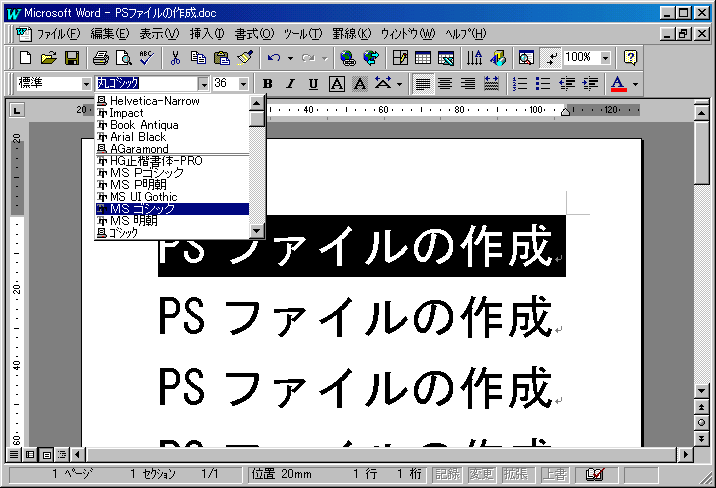Open the font color dropdown arrow
The width and height of the screenshot is (716, 488).
[635, 84]
